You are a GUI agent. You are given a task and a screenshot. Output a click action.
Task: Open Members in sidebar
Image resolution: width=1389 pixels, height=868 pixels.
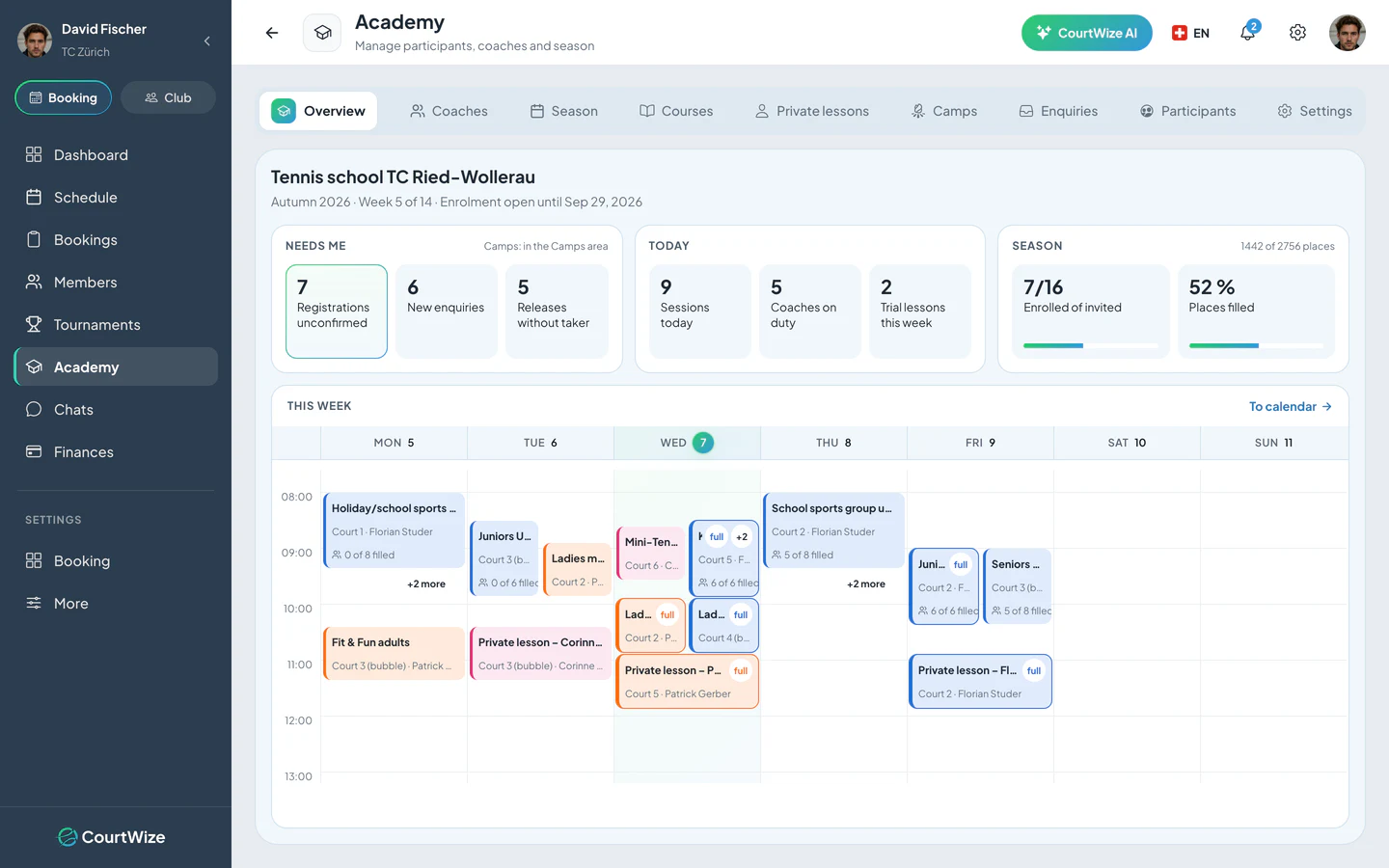tap(116, 282)
